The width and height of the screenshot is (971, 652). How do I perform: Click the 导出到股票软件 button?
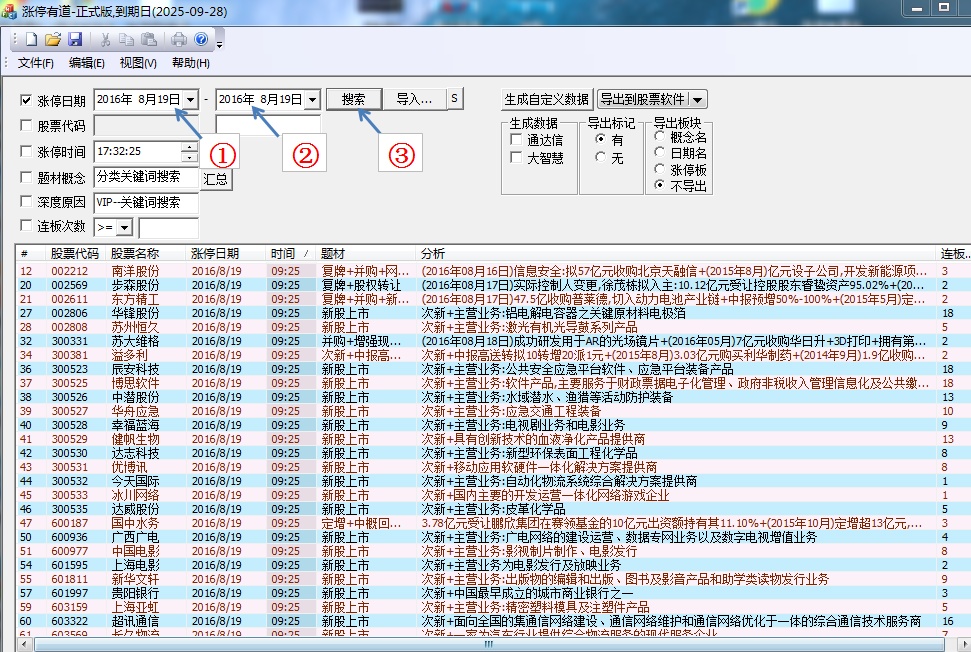click(x=643, y=100)
